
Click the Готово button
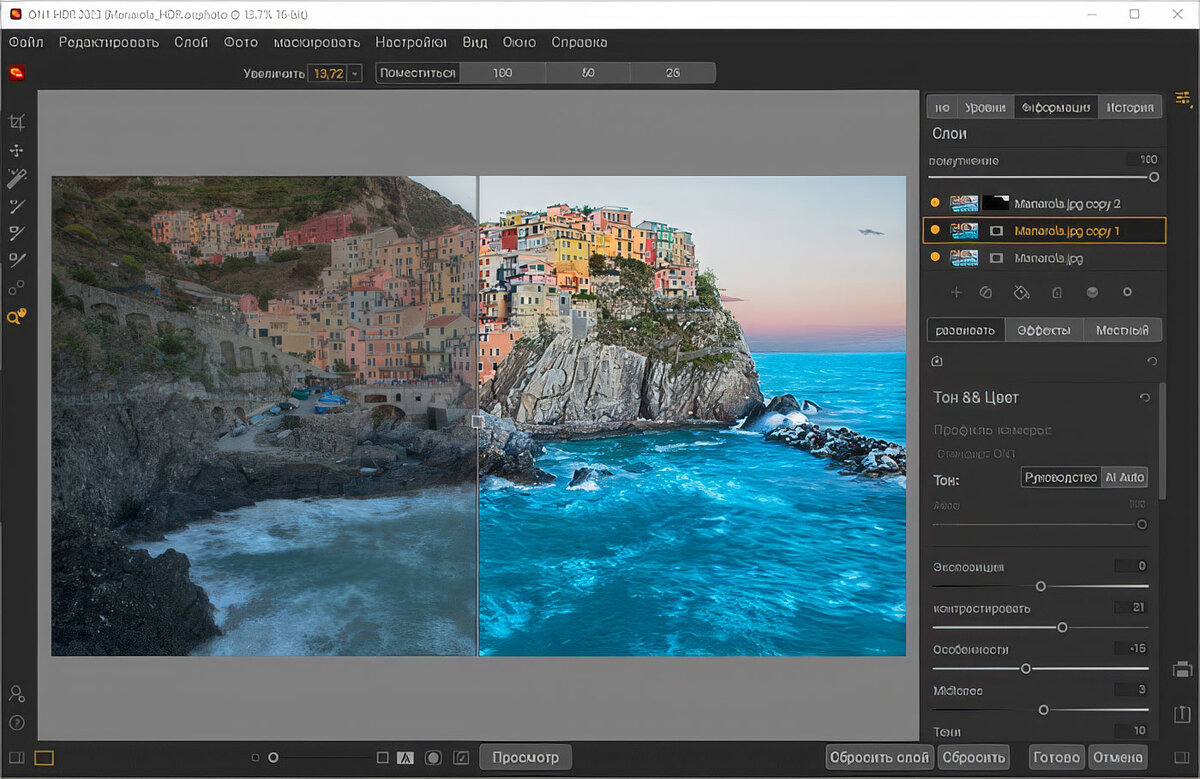(1056, 757)
